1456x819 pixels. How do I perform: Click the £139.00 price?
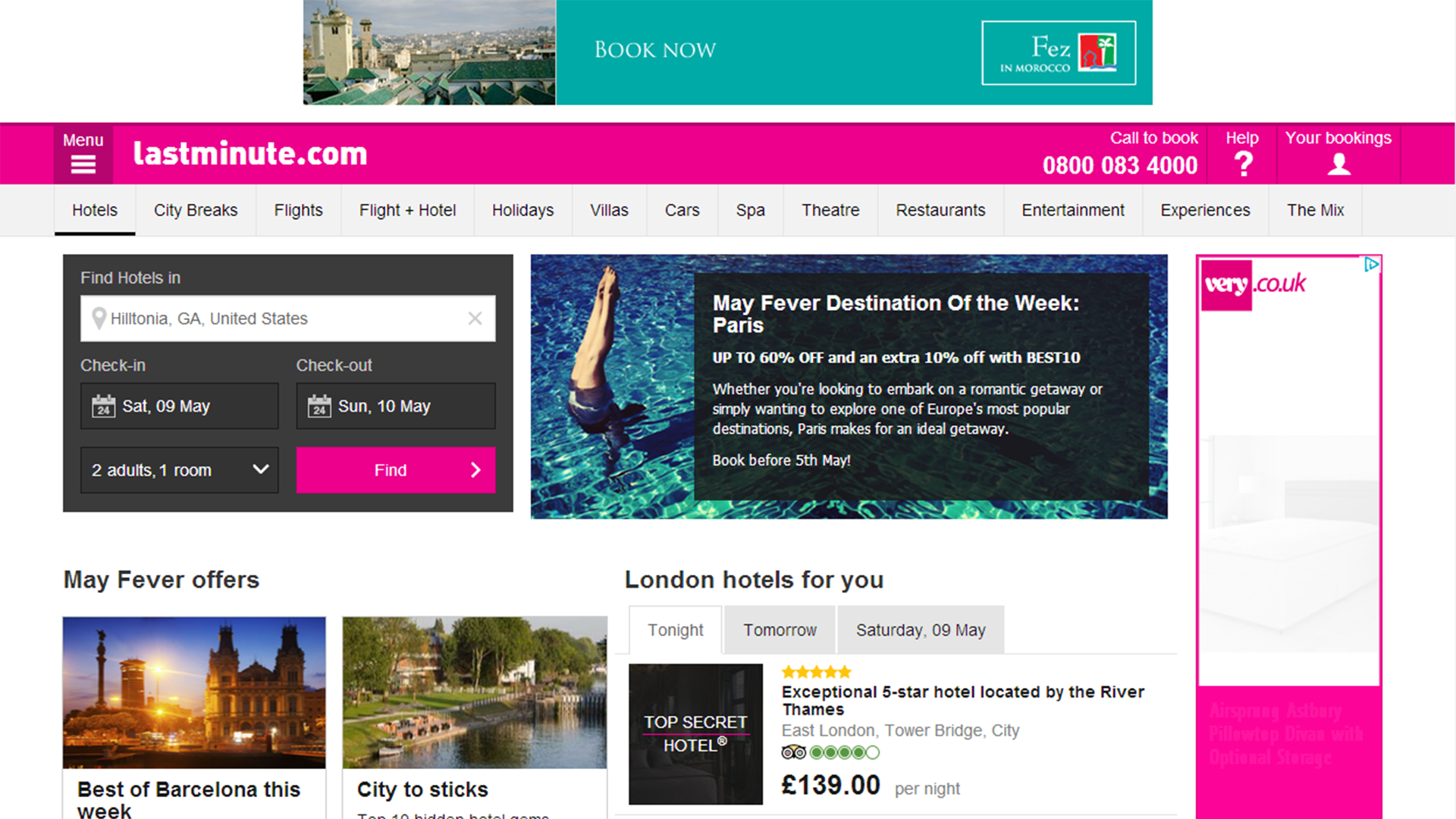point(831,785)
